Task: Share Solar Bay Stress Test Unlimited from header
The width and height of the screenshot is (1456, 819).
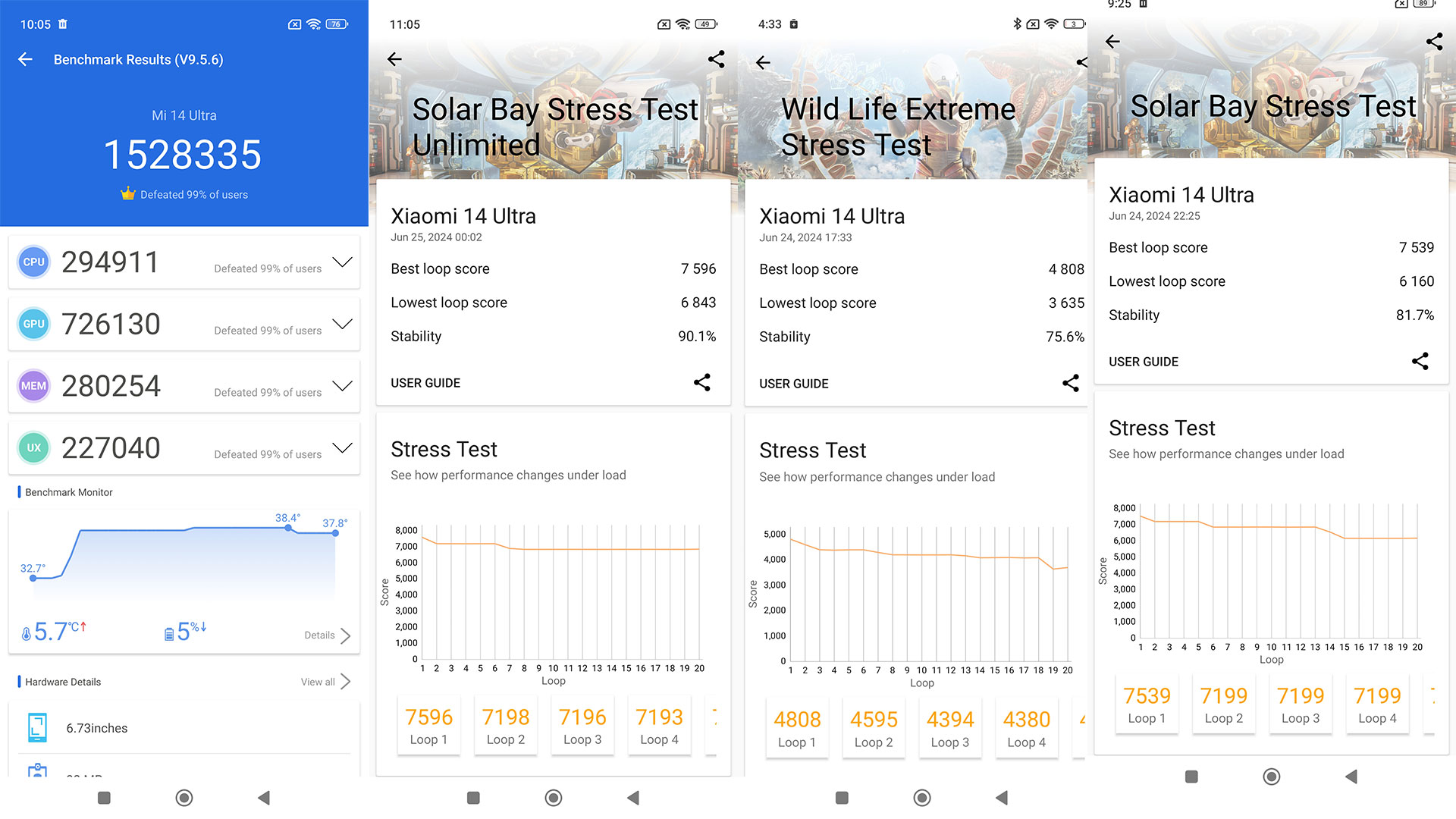Action: tap(716, 59)
